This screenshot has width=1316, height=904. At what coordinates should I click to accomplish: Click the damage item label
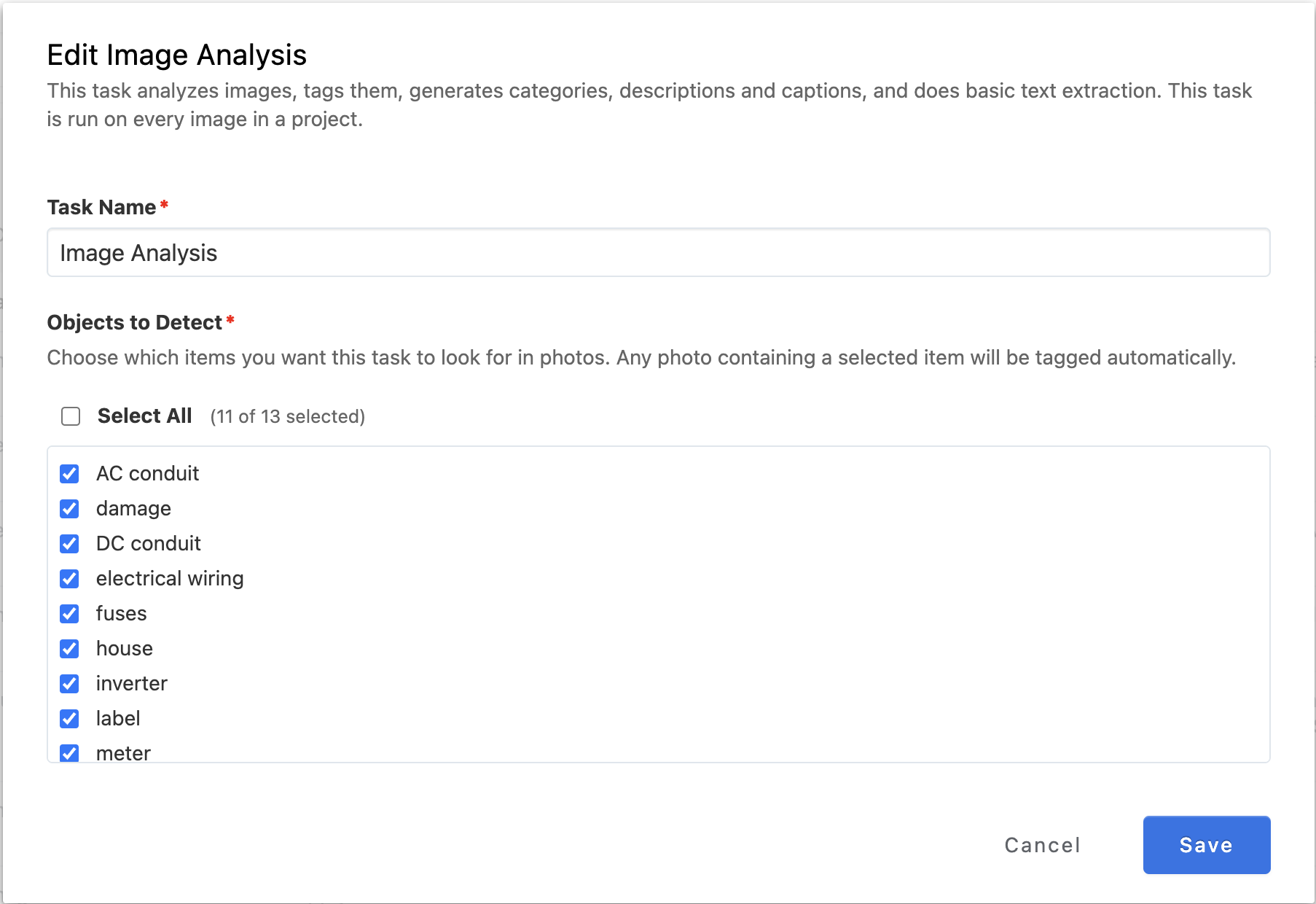[133, 509]
